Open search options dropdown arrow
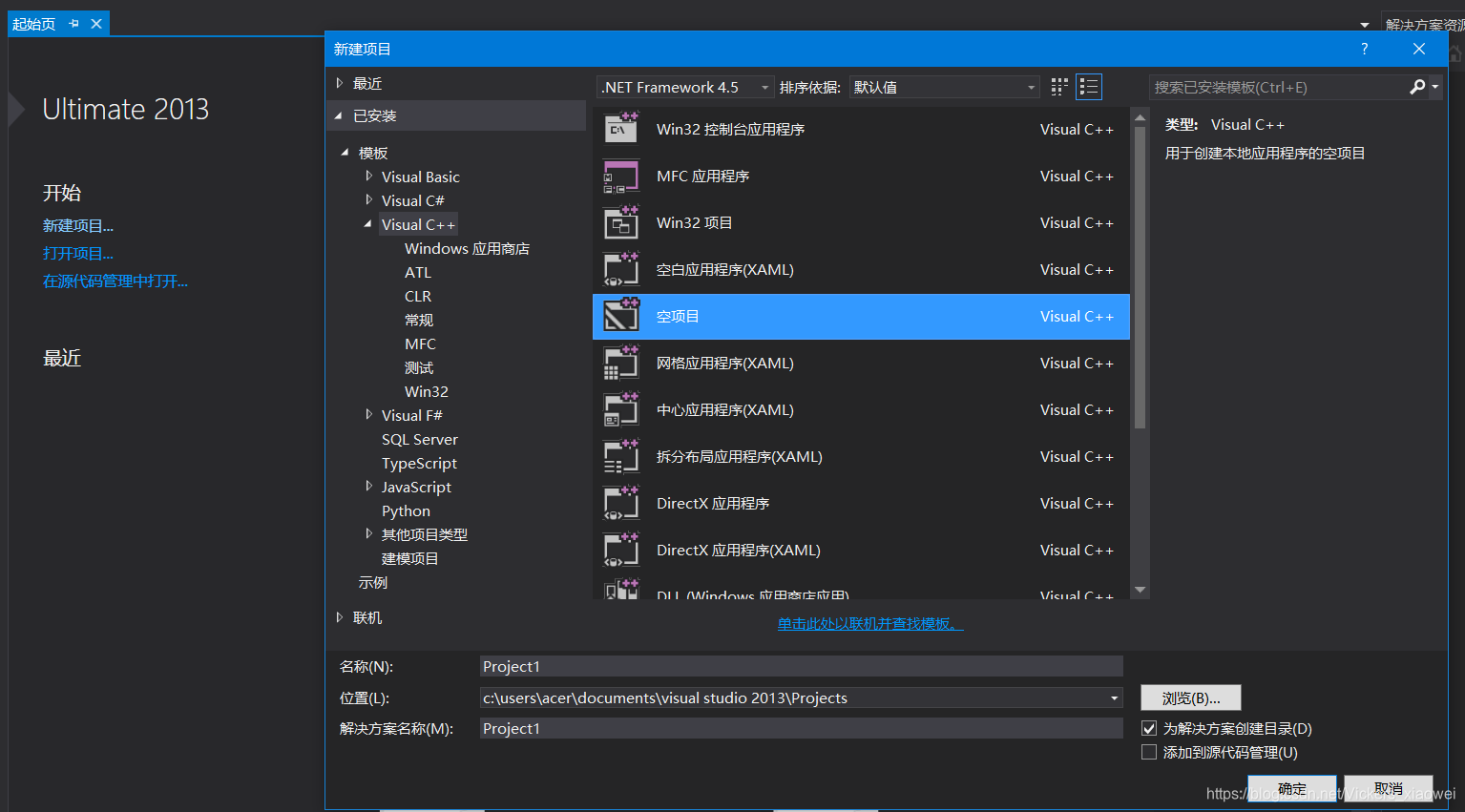 [1434, 87]
